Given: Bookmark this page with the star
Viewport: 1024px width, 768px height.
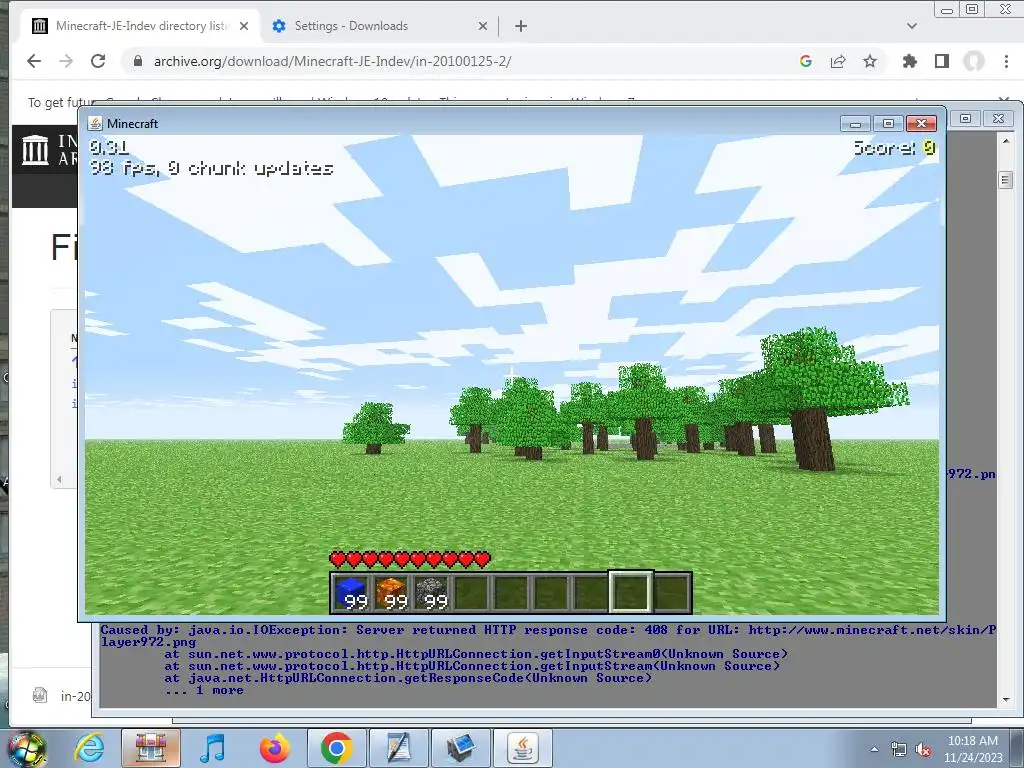Looking at the screenshot, I should click(870, 61).
